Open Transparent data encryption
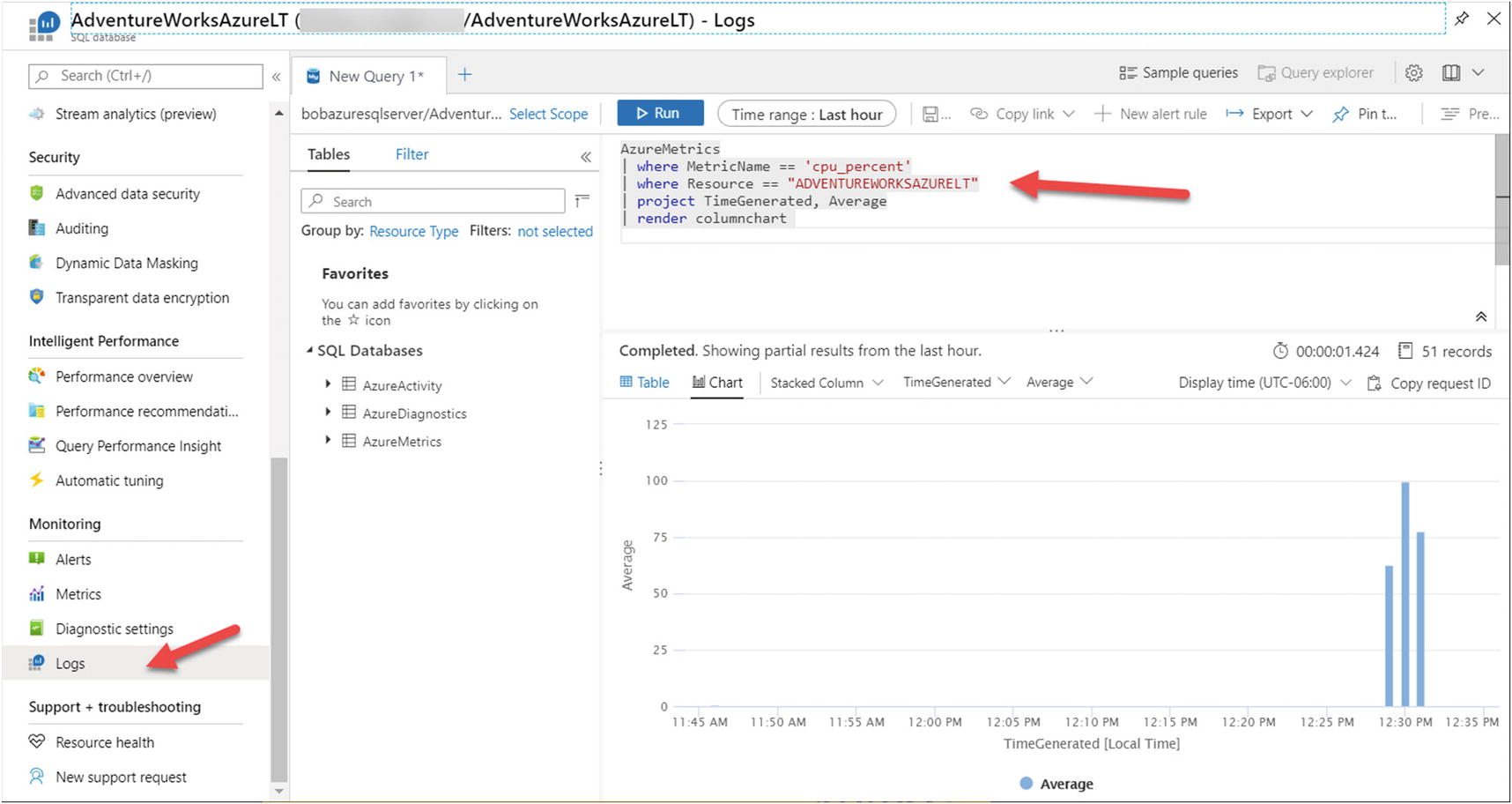This screenshot has width=1512, height=804. pos(142,298)
